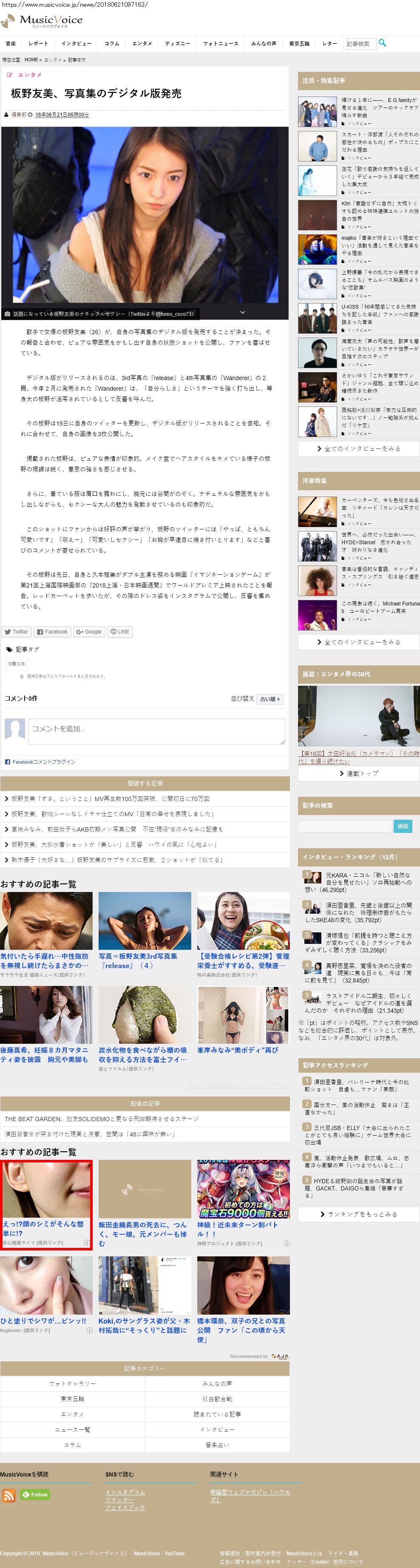The width and height of the screenshot is (420, 1568).
Task: Click the コメントを追加 comment text box
Action: tap(156, 731)
